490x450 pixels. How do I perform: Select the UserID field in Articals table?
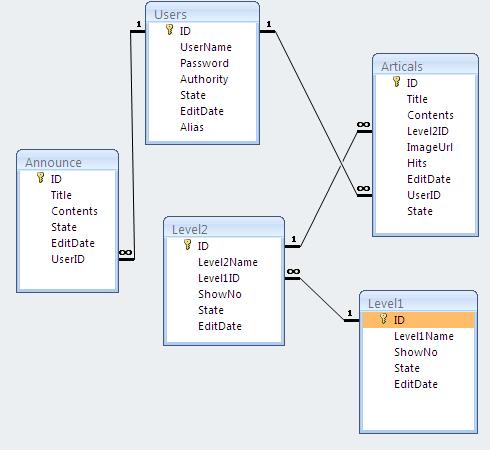tap(424, 195)
